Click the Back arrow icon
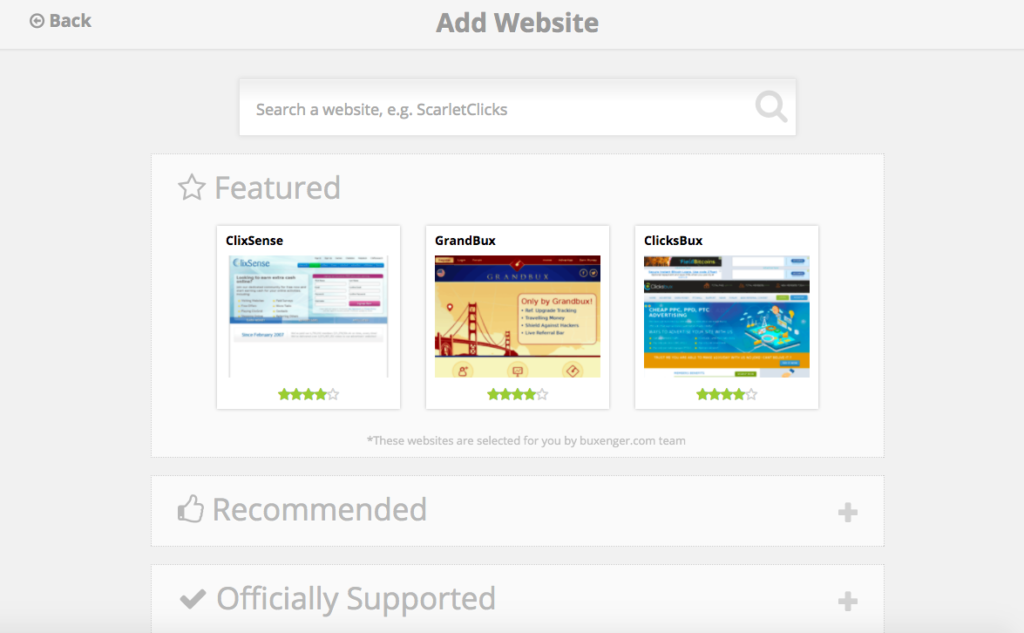 37,21
